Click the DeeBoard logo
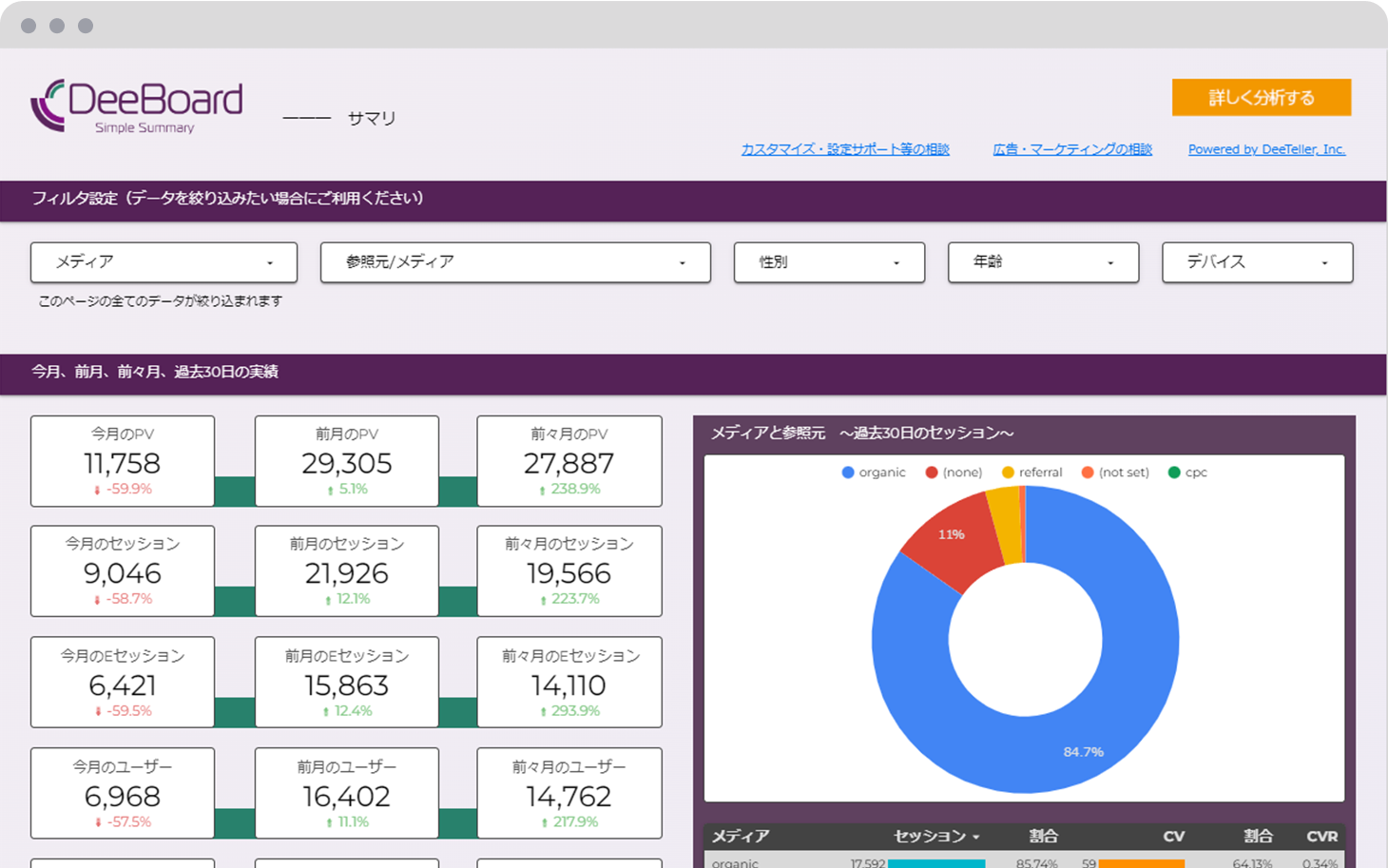1388x868 pixels. (x=137, y=106)
